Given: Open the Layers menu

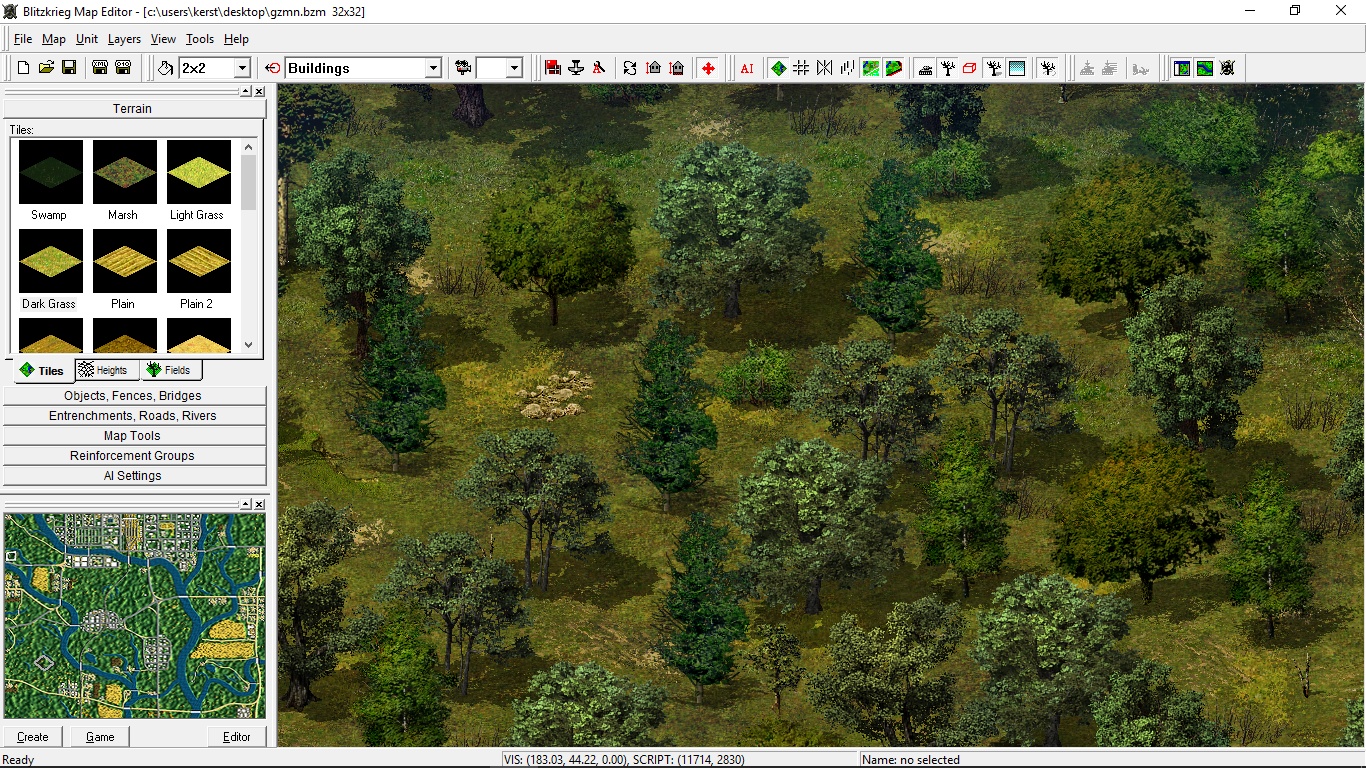Looking at the screenshot, I should tap(124, 39).
